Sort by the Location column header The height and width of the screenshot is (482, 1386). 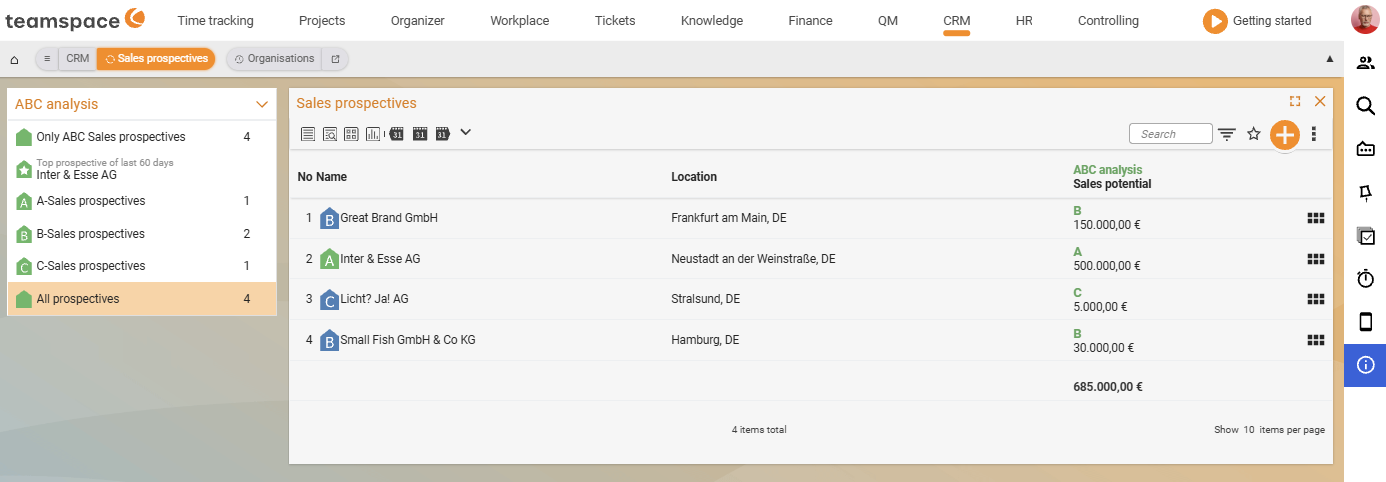[694, 177]
